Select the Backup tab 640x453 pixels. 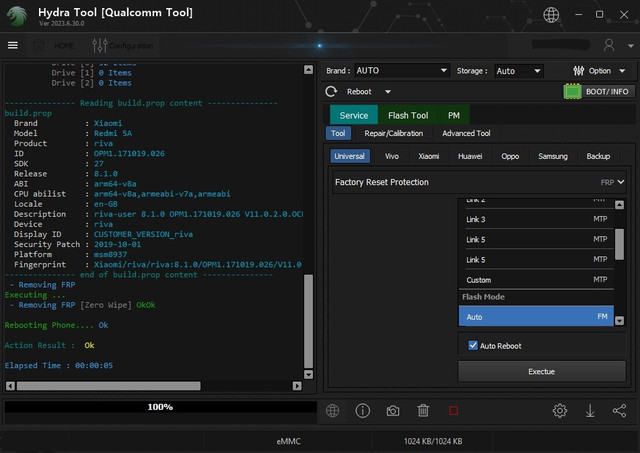pos(598,156)
